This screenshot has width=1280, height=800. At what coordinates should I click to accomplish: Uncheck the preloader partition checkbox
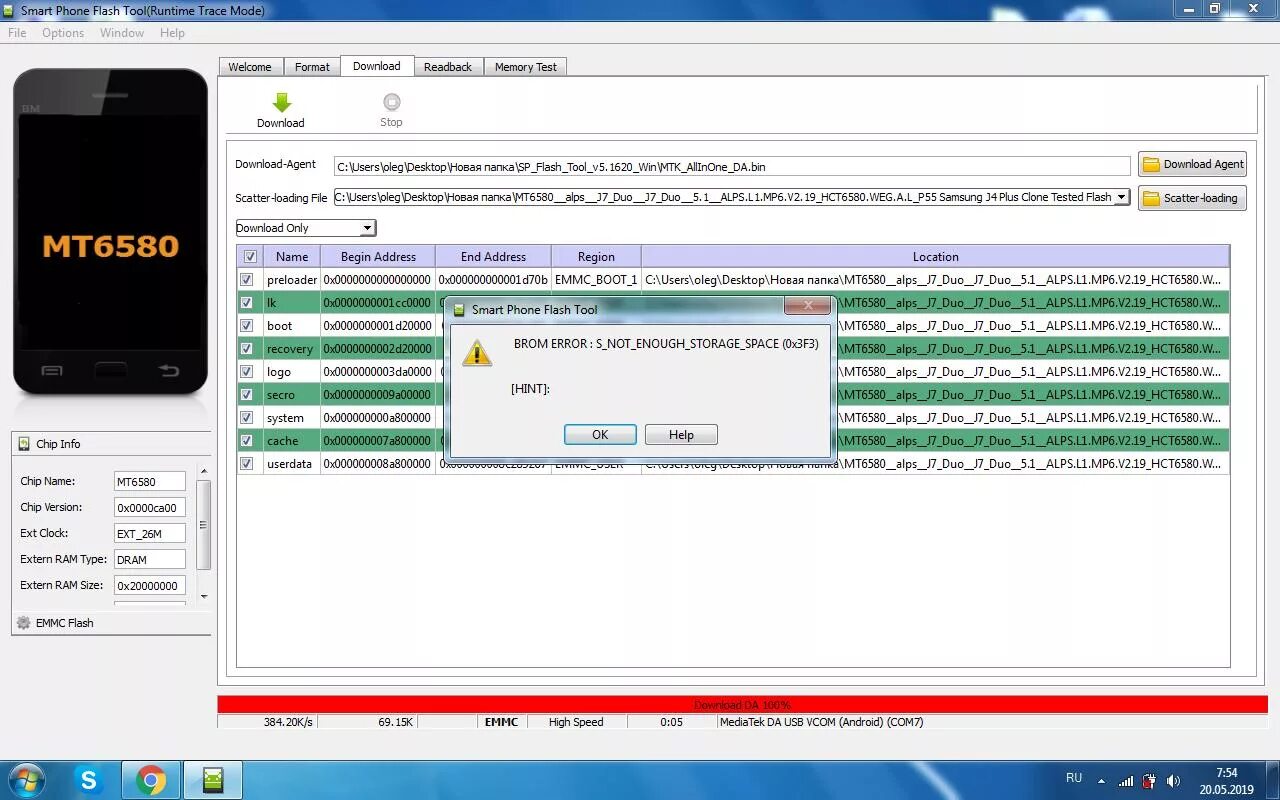pyautogui.click(x=247, y=280)
